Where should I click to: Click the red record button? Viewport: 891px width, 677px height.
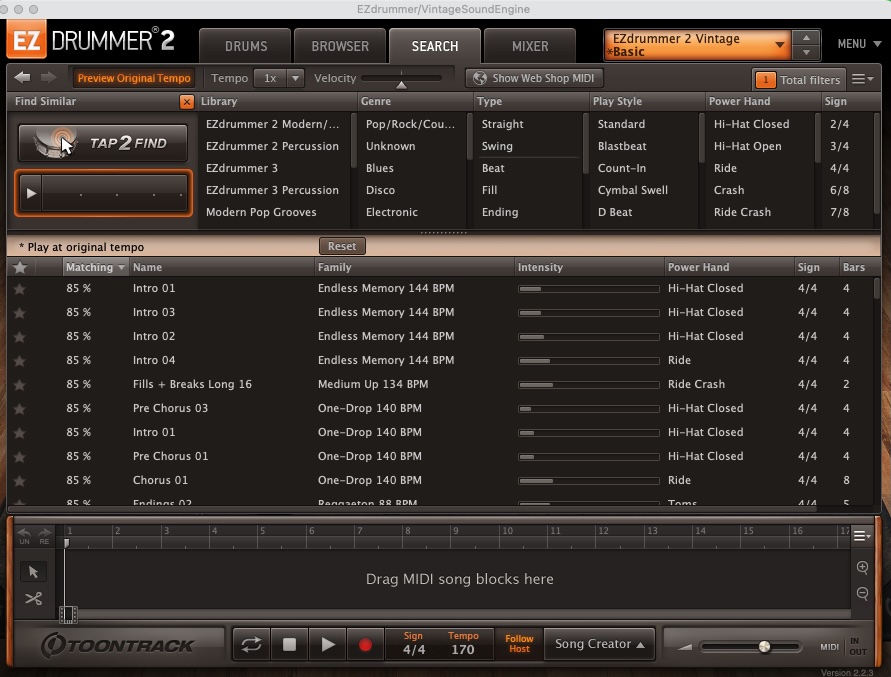(x=365, y=645)
